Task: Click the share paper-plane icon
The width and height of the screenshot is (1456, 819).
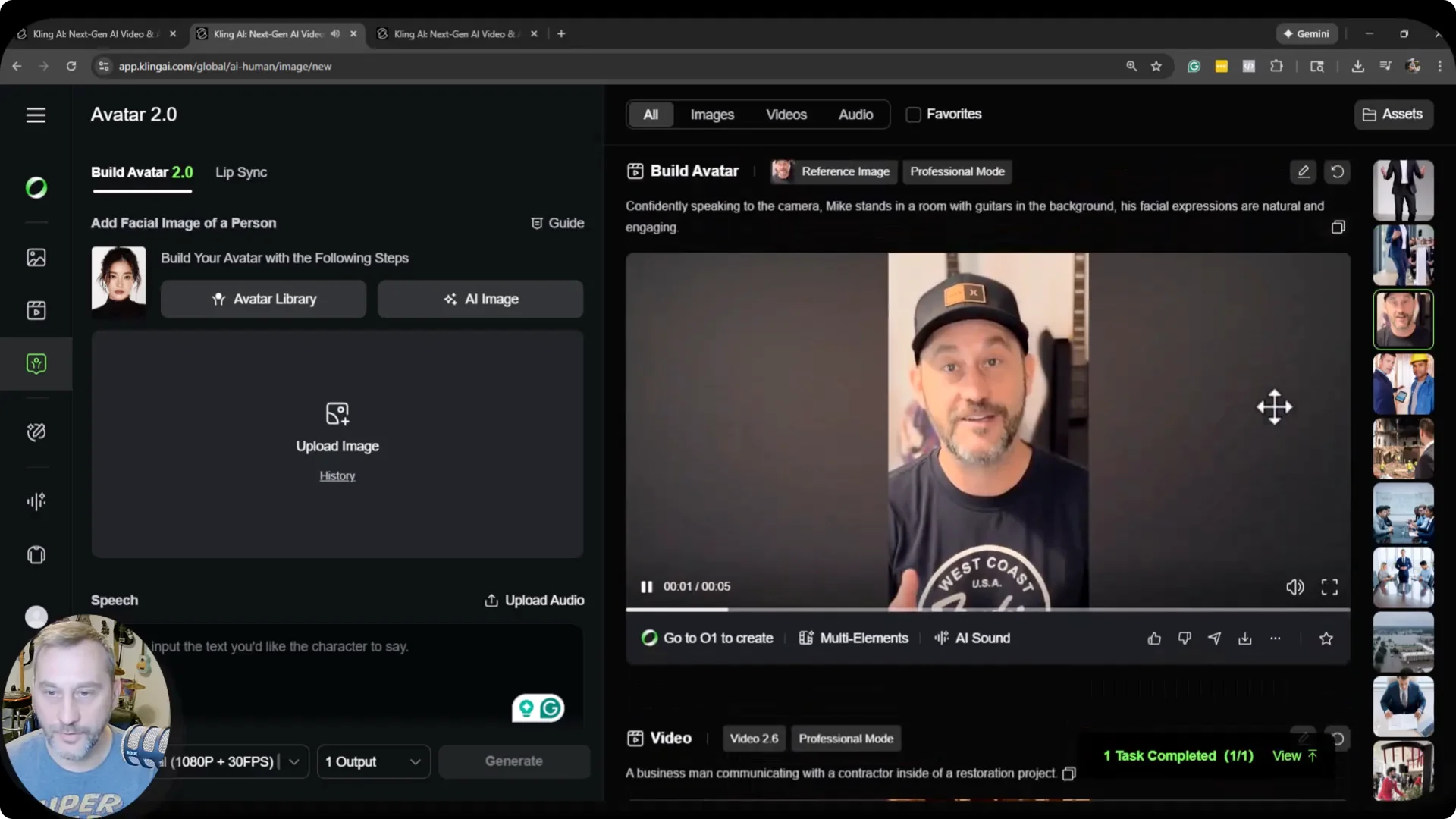Action: point(1215,639)
